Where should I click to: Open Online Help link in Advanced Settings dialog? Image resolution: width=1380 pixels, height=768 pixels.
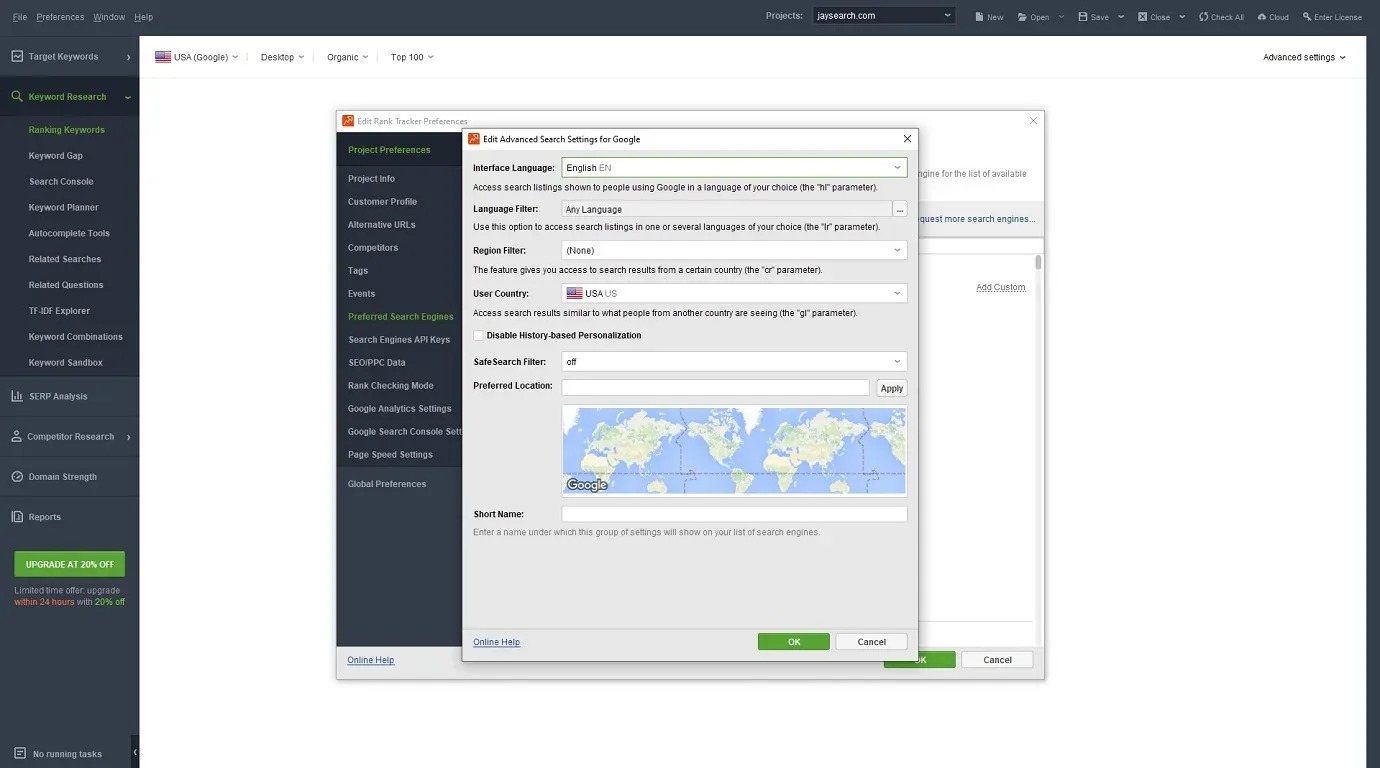pyautogui.click(x=497, y=642)
